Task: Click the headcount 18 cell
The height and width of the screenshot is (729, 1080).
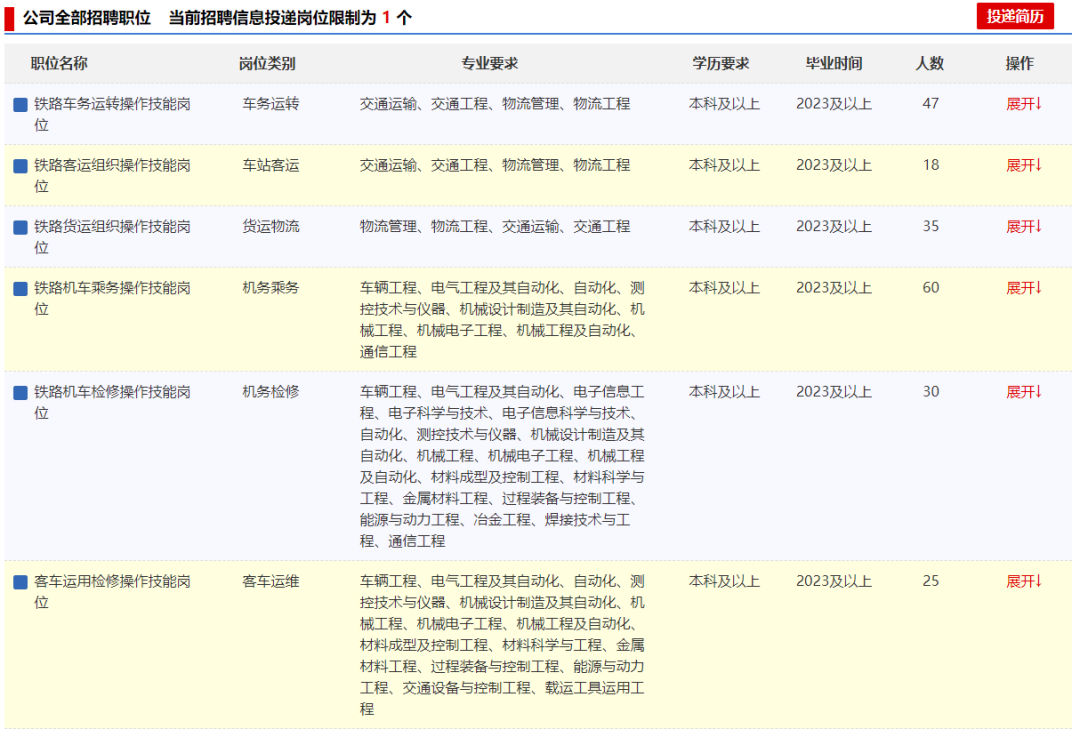Action: click(x=931, y=165)
